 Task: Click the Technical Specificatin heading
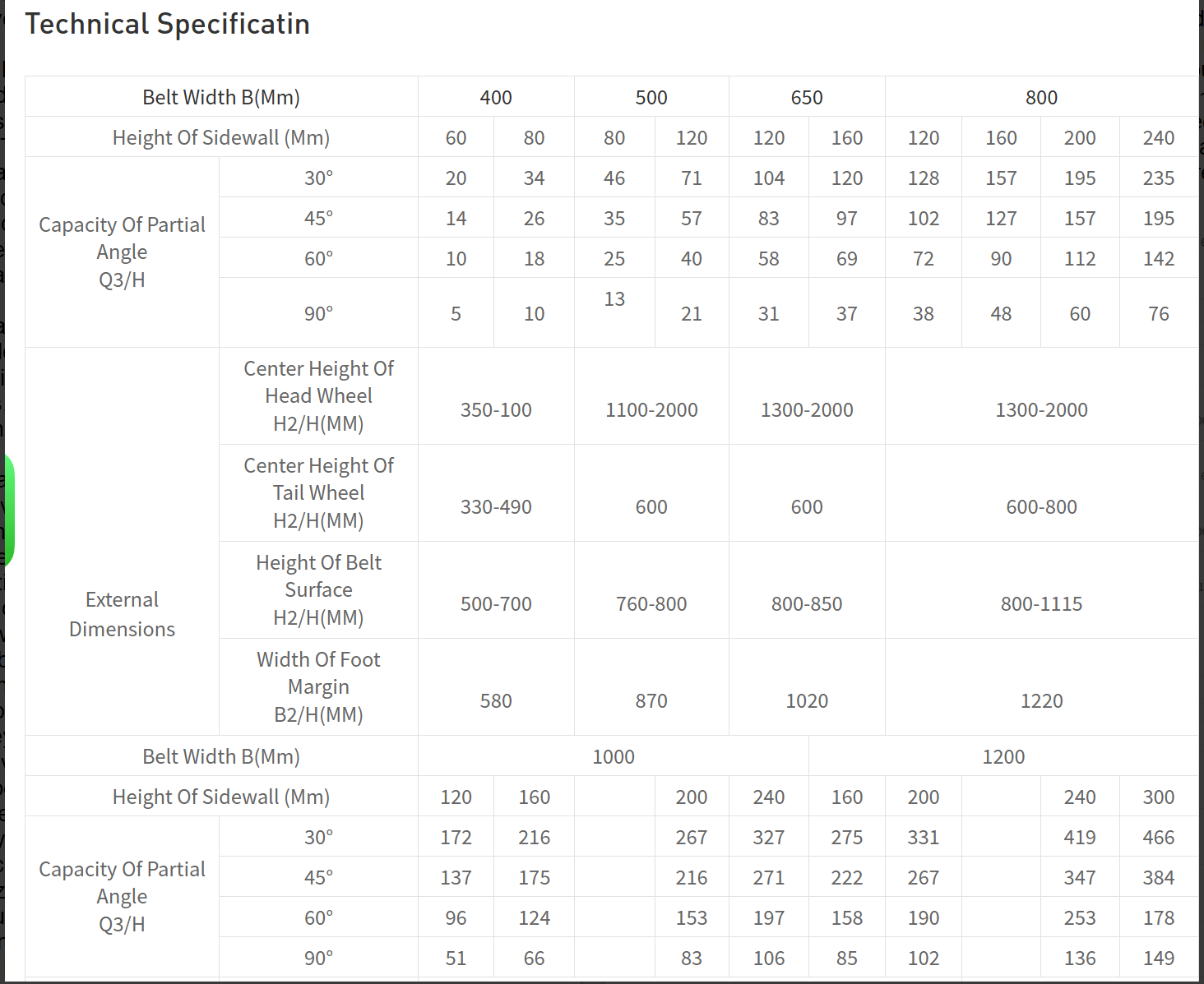(x=167, y=24)
